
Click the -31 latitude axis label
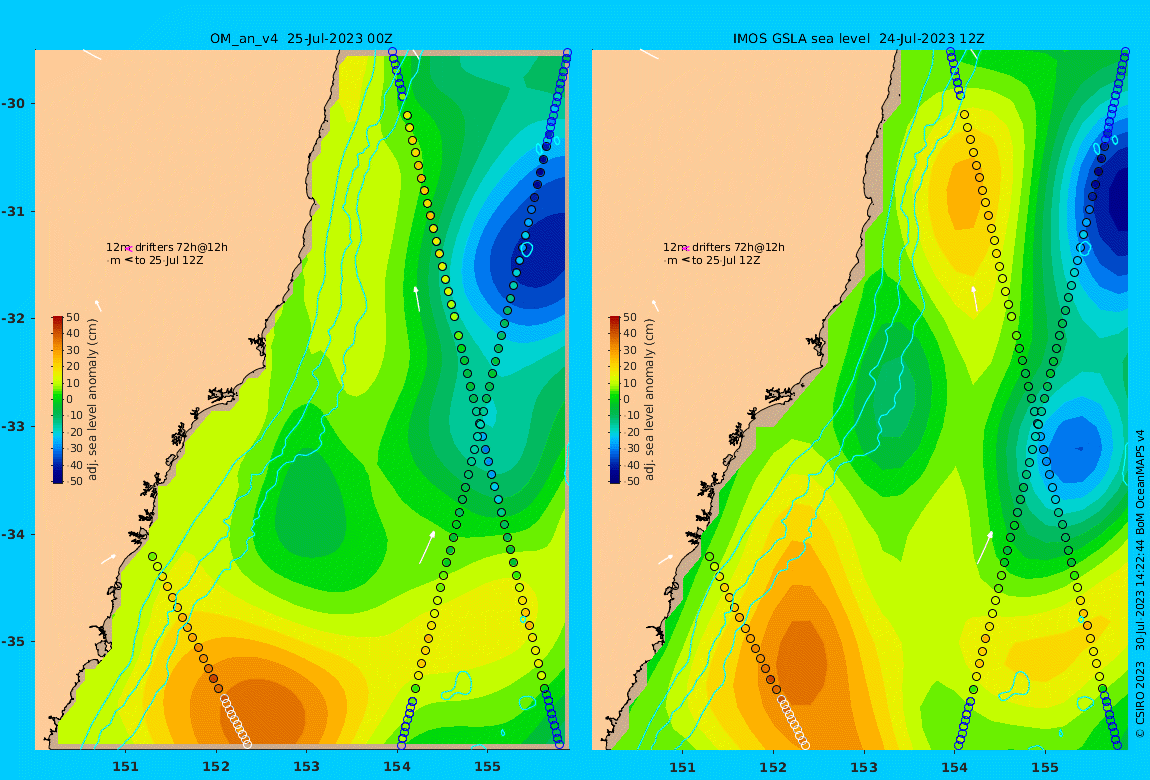(x=12, y=211)
